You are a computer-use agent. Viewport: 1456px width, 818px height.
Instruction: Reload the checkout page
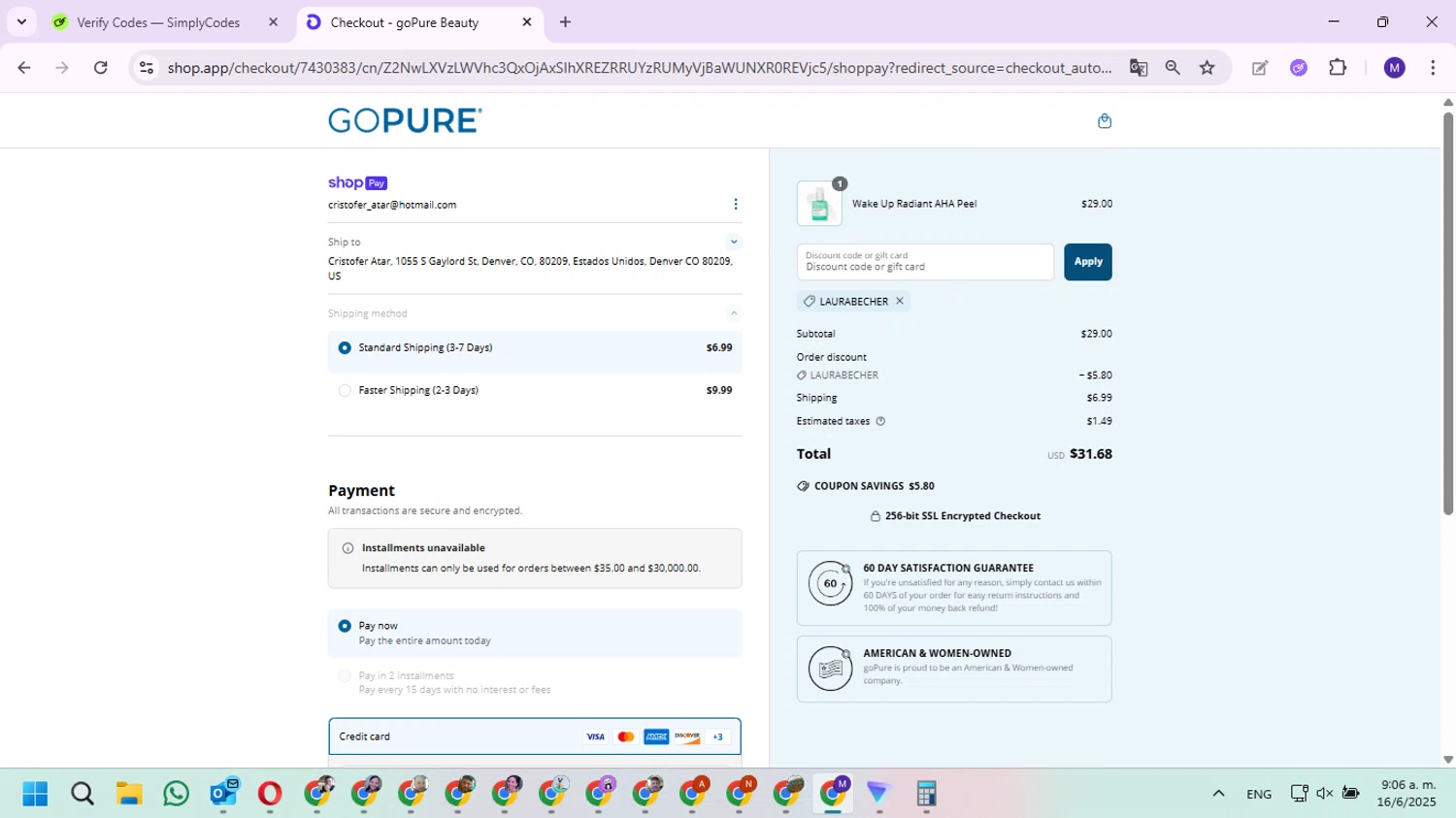pos(101,68)
